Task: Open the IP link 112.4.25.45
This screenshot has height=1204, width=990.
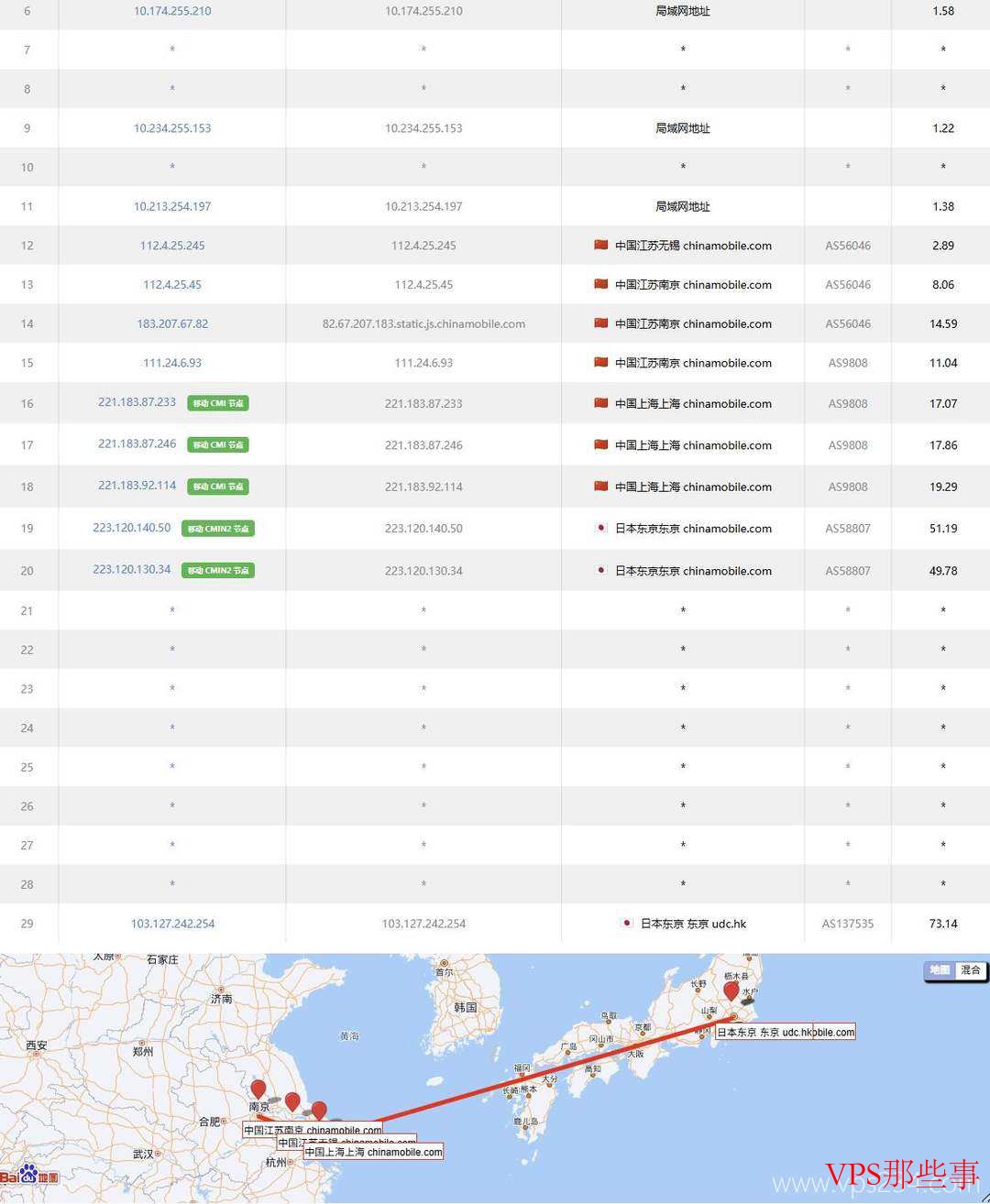Action: coord(172,285)
